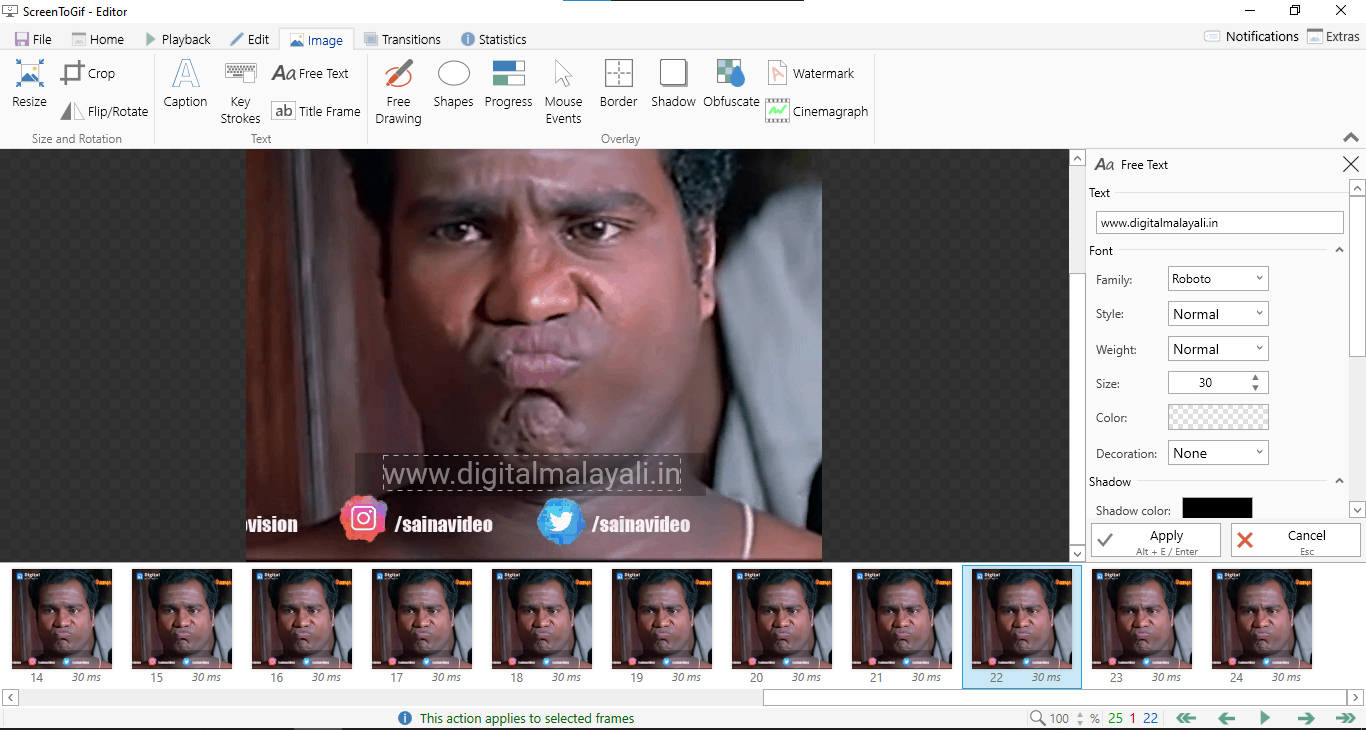Viewport: 1366px width, 730px height.
Task: Collapse the ribbon with the chevron
Action: 1351,137
